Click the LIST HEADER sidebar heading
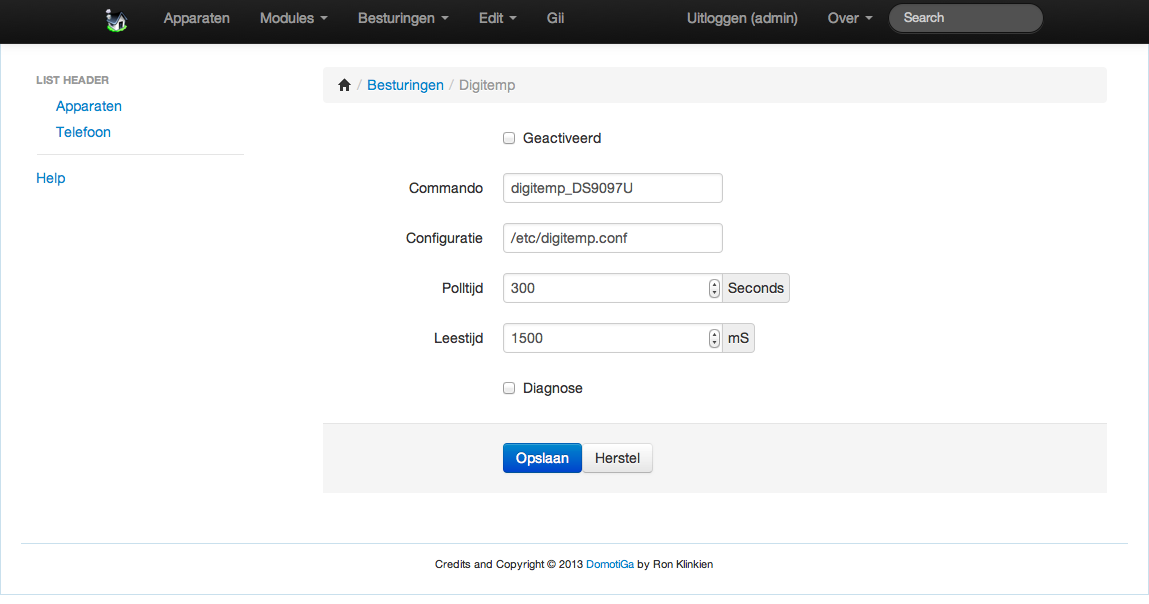 73,80
